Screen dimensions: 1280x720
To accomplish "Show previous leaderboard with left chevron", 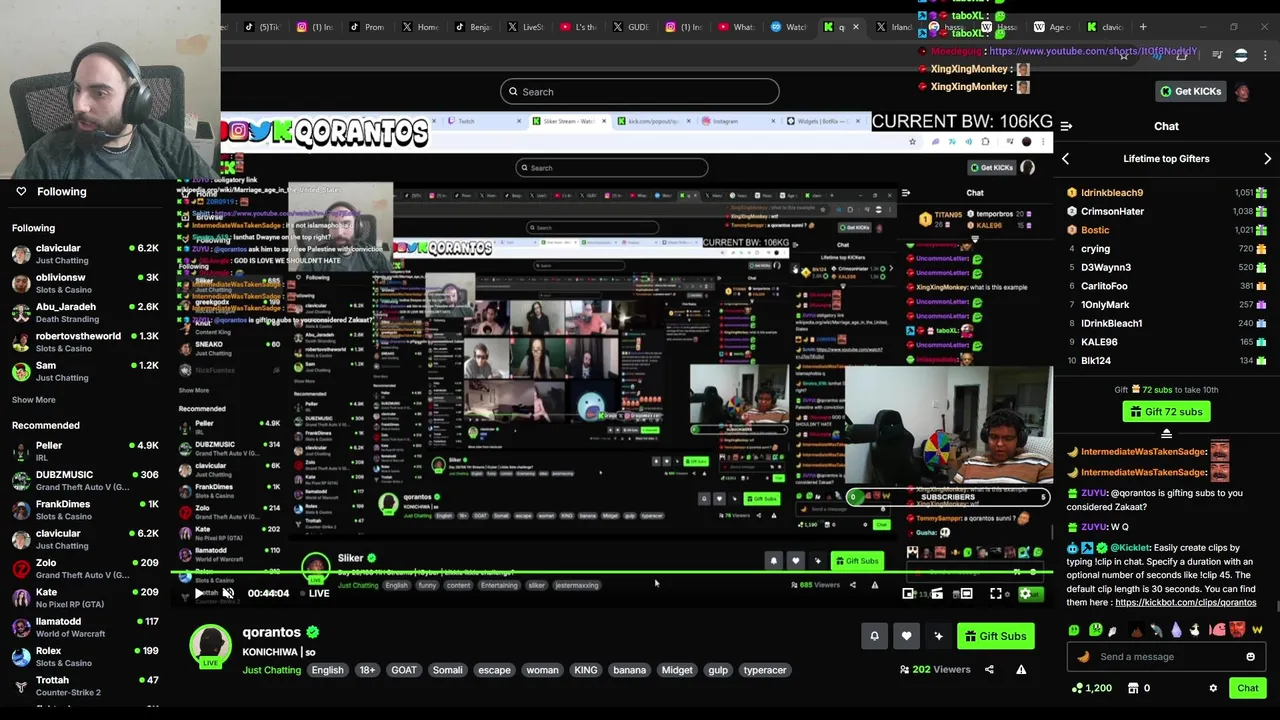I will coord(1065,159).
